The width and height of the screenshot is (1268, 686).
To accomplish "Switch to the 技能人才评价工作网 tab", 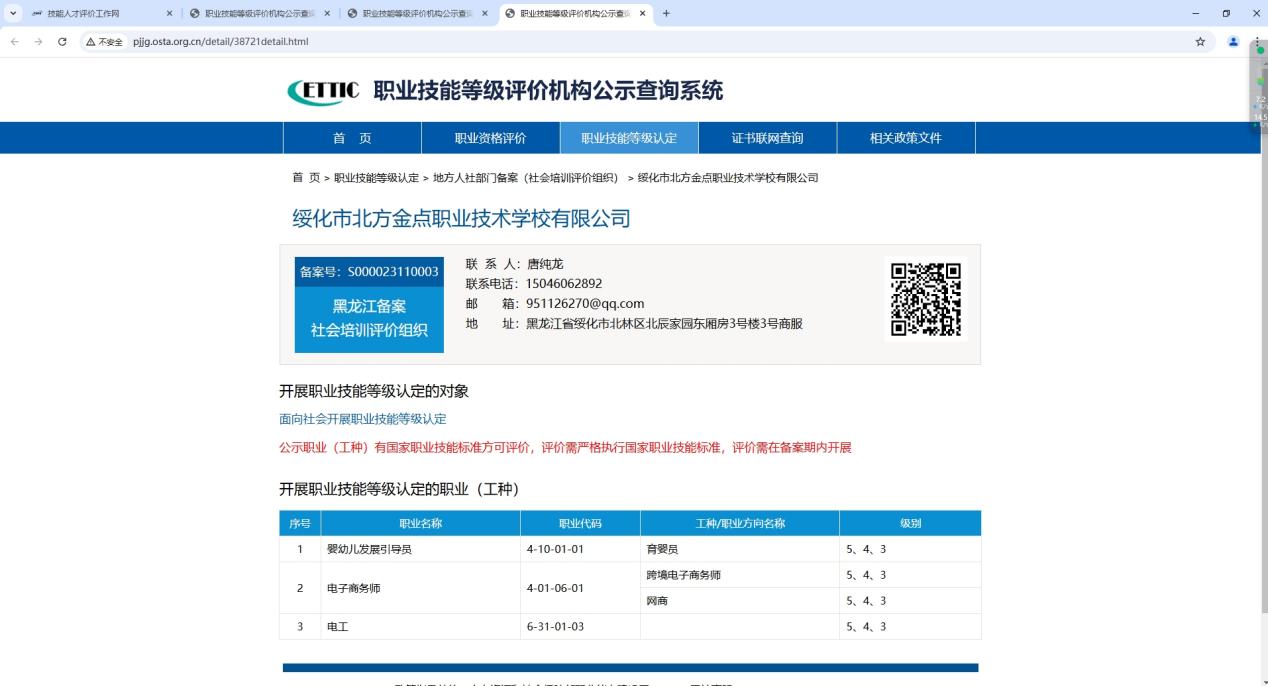I will click(x=90, y=13).
